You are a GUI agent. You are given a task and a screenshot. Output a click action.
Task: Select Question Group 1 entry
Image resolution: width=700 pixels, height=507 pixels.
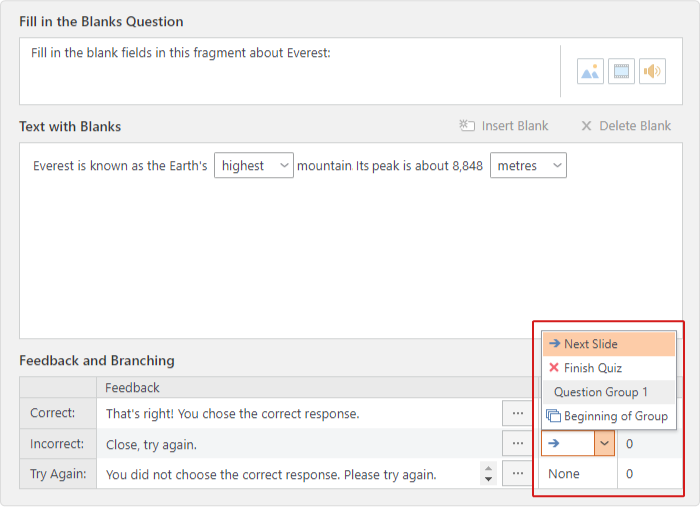pos(609,392)
